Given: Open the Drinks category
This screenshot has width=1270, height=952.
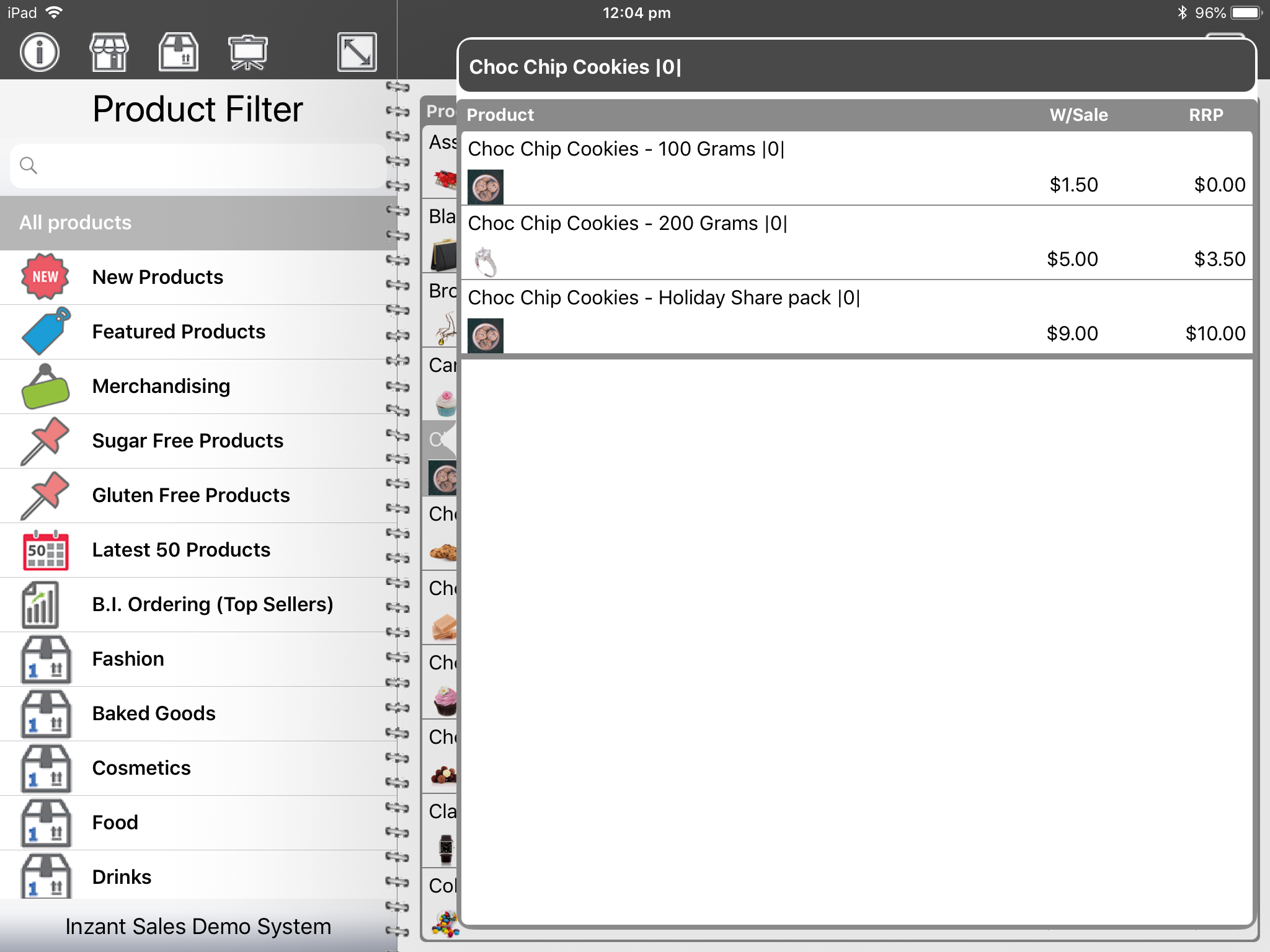Looking at the screenshot, I should click(x=122, y=877).
